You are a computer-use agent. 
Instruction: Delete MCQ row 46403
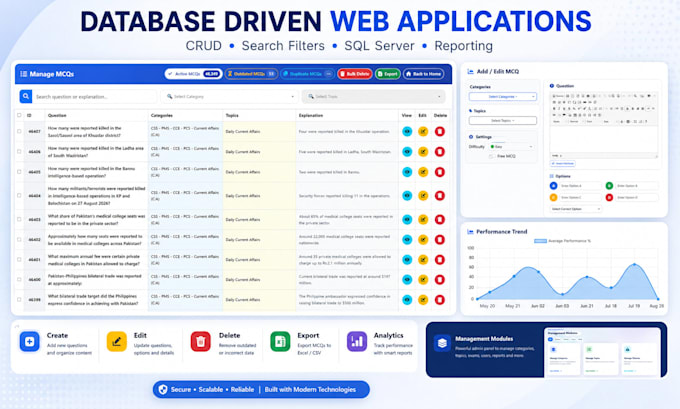pyautogui.click(x=440, y=219)
